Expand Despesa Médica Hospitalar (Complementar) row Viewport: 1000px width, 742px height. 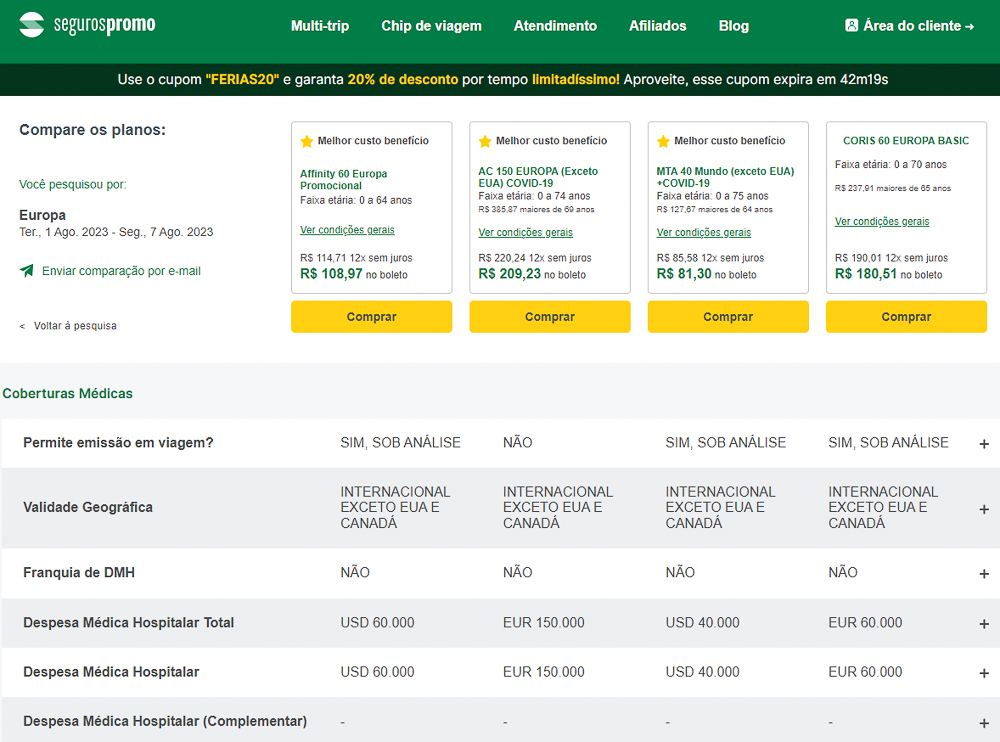pos(984,723)
